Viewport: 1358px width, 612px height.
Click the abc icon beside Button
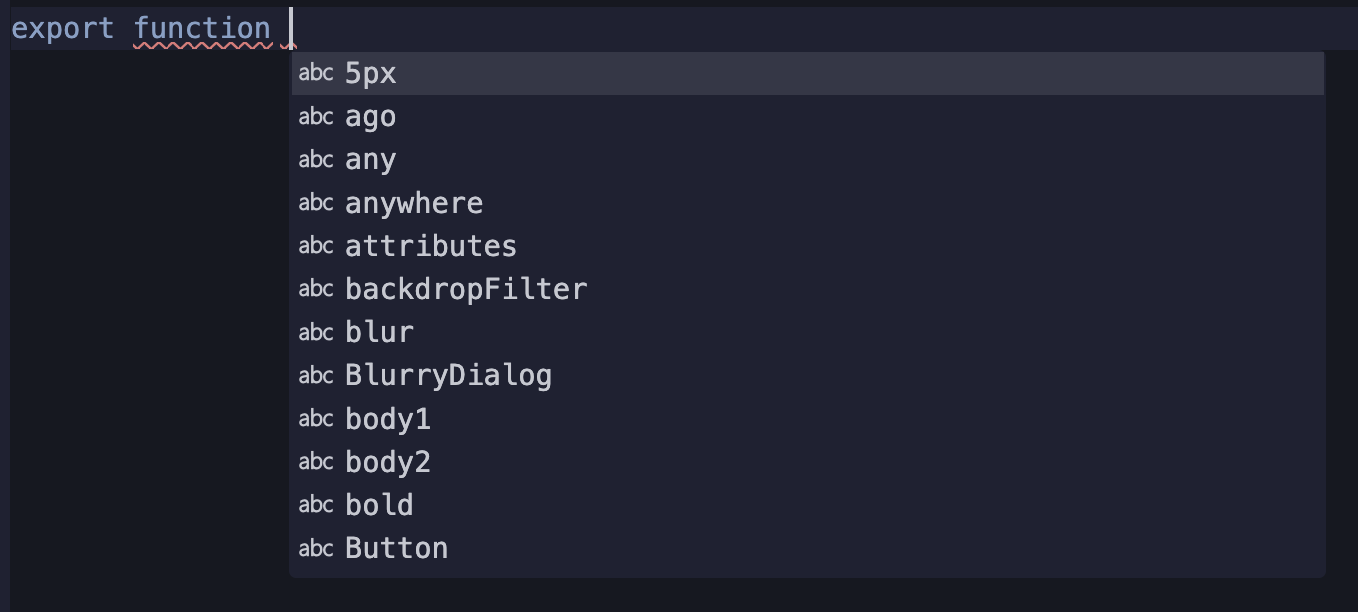click(315, 547)
